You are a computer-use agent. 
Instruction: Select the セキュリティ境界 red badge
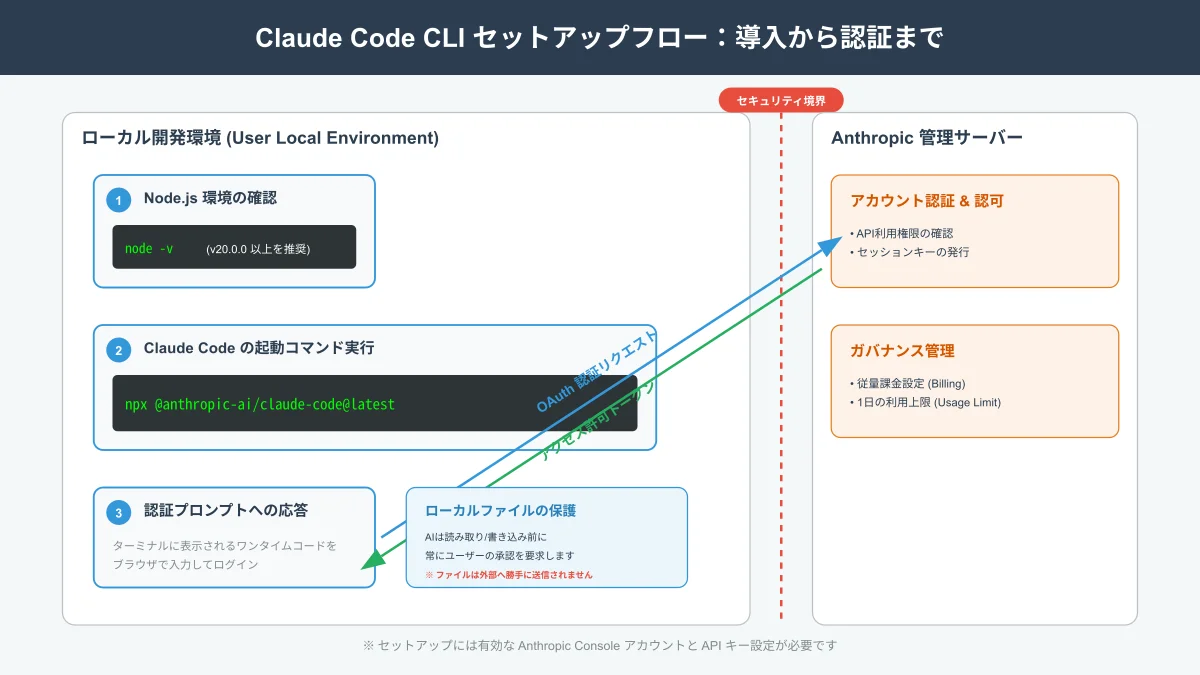[781, 100]
